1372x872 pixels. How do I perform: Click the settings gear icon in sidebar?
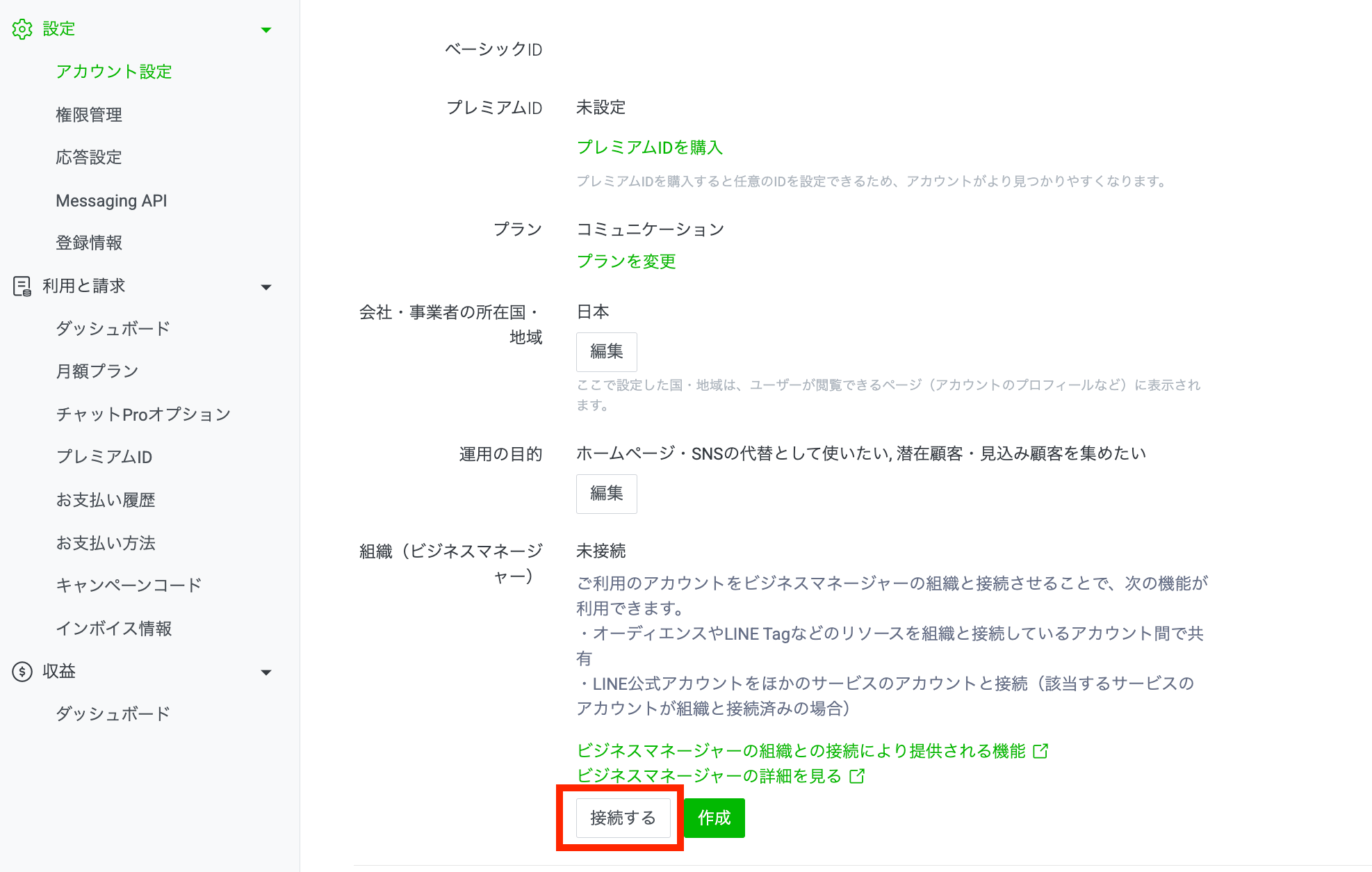point(22,29)
